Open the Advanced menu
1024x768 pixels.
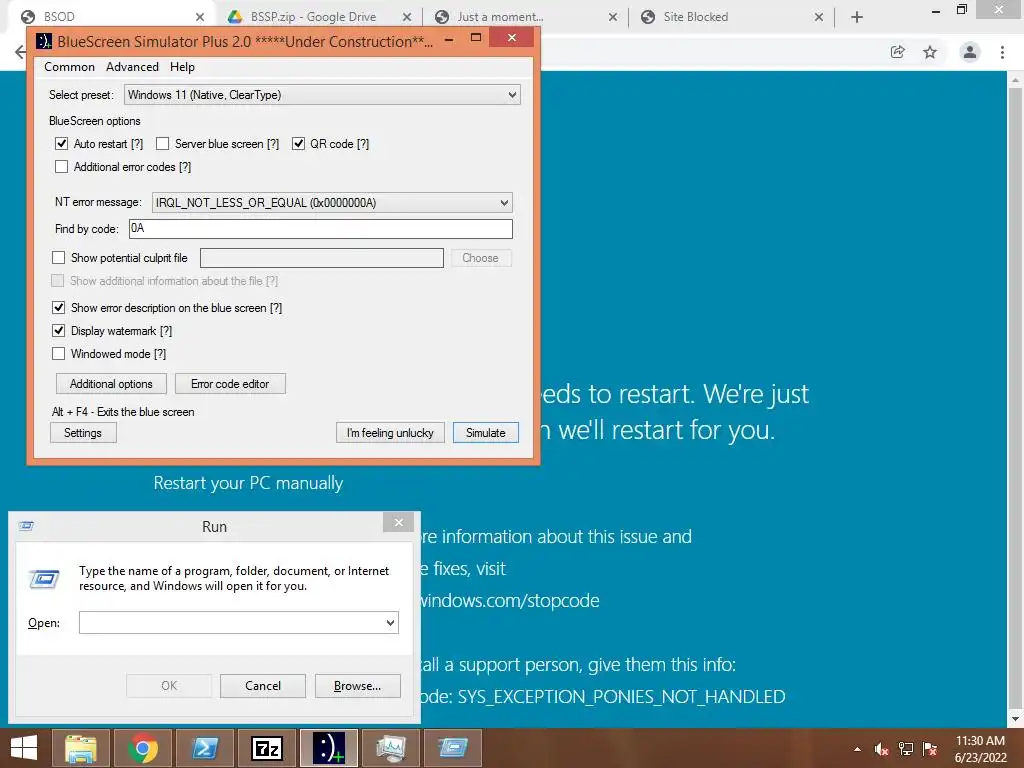click(x=132, y=67)
